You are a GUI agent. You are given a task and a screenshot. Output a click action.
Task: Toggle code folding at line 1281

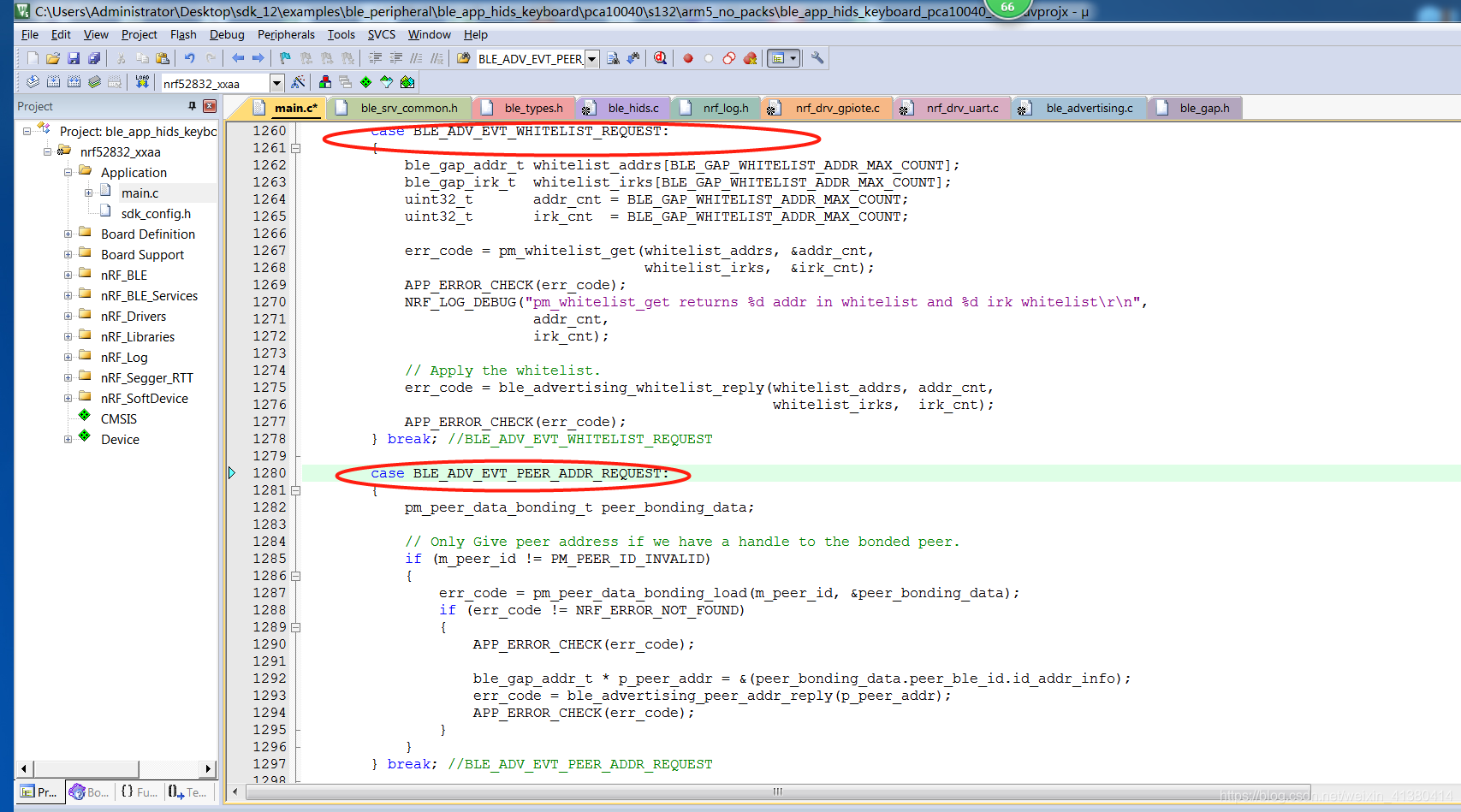tap(295, 490)
